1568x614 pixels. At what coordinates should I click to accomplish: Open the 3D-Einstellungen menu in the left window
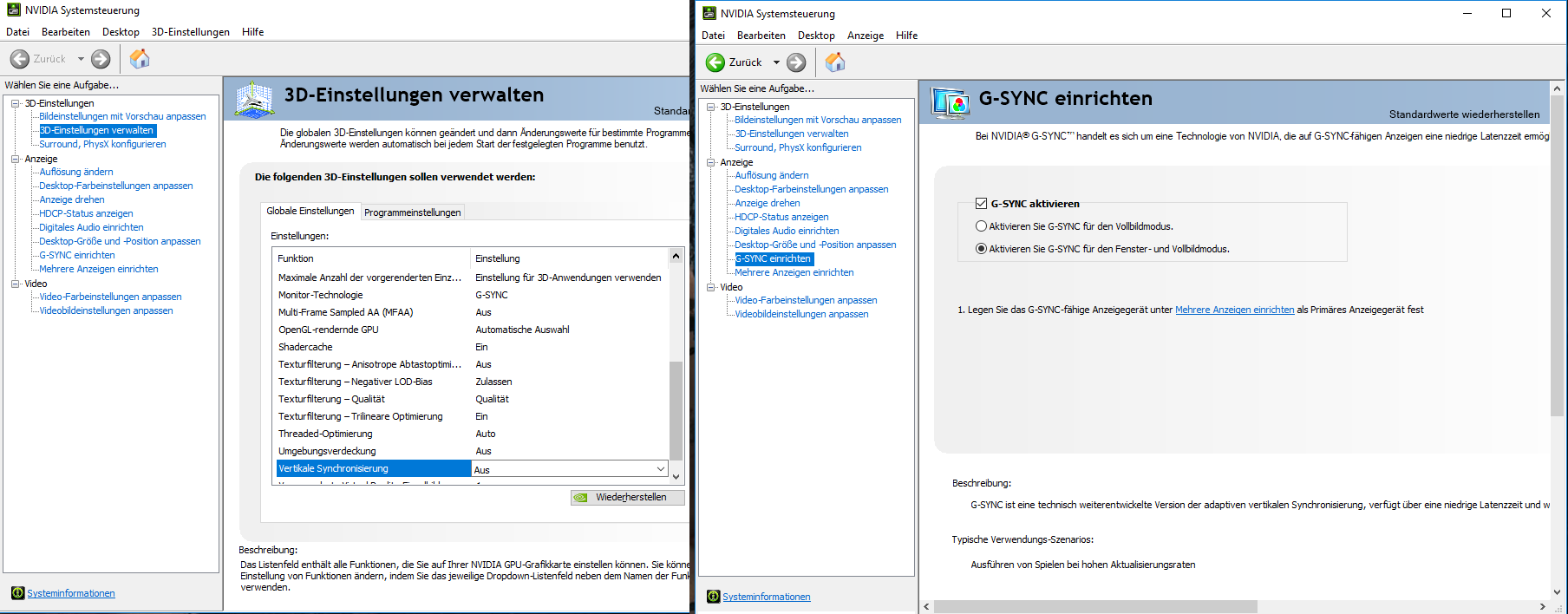pyautogui.click(x=191, y=32)
